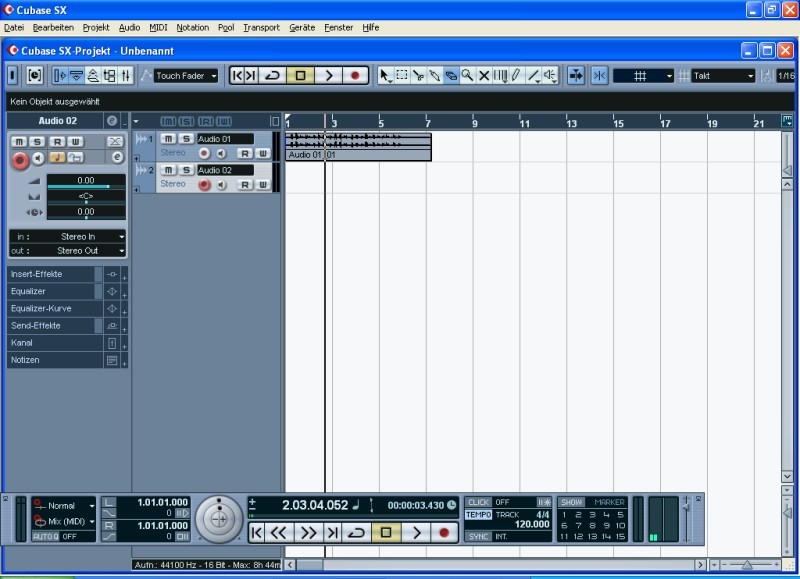The height and width of the screenshot is (579, 800).
Task: Rewind using transport panel double-left arrows
Action: coord(279,533)
